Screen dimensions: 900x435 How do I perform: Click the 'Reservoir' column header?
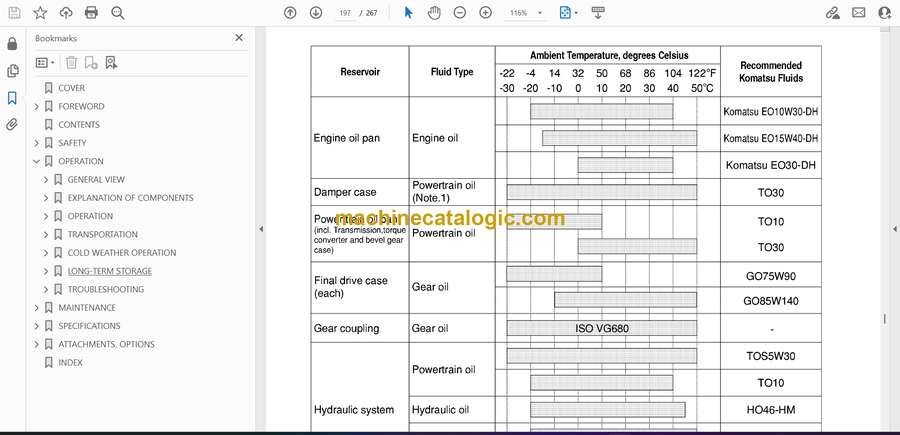[x=360, y=72]
